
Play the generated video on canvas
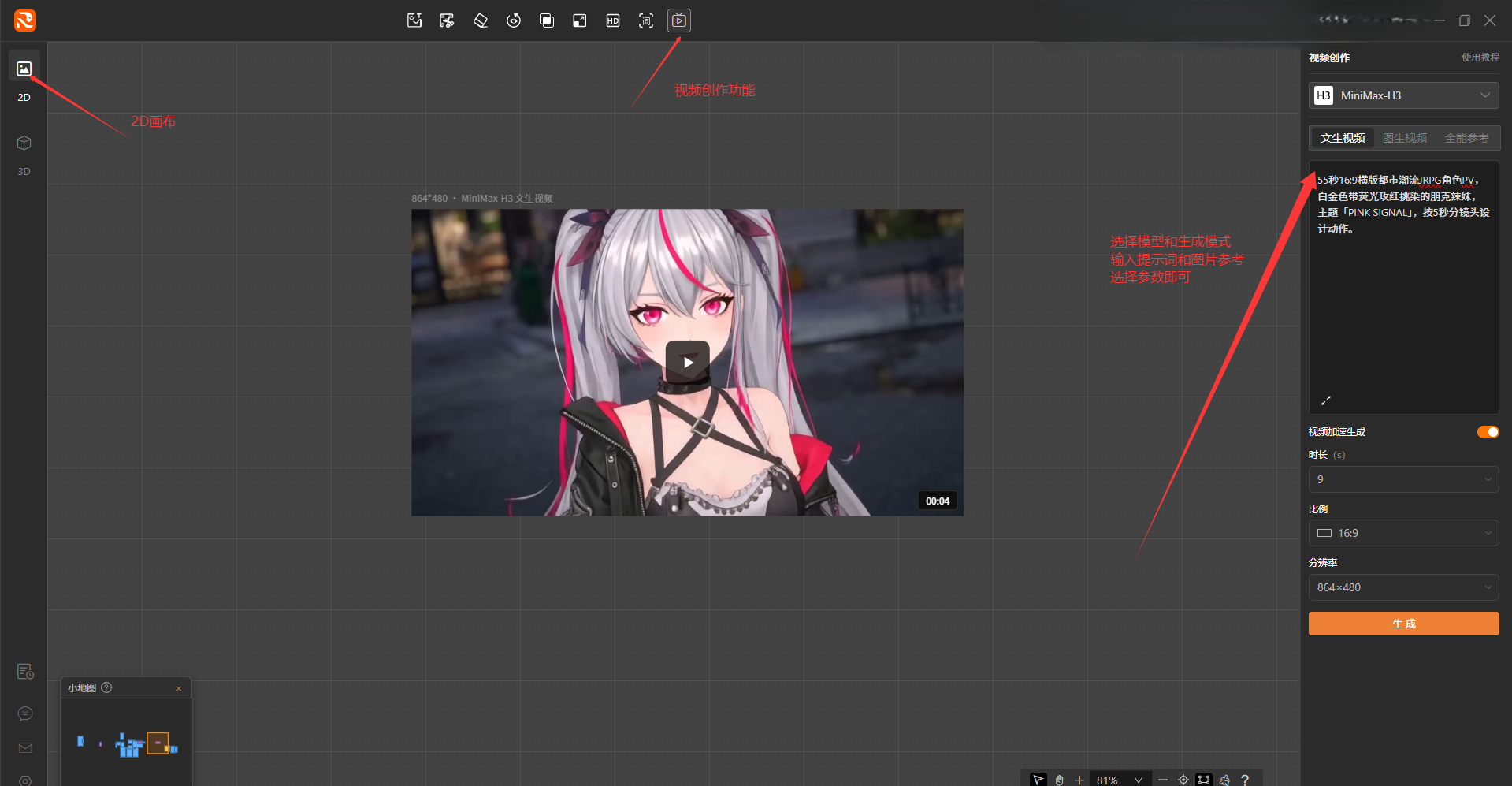coord(688,363)
